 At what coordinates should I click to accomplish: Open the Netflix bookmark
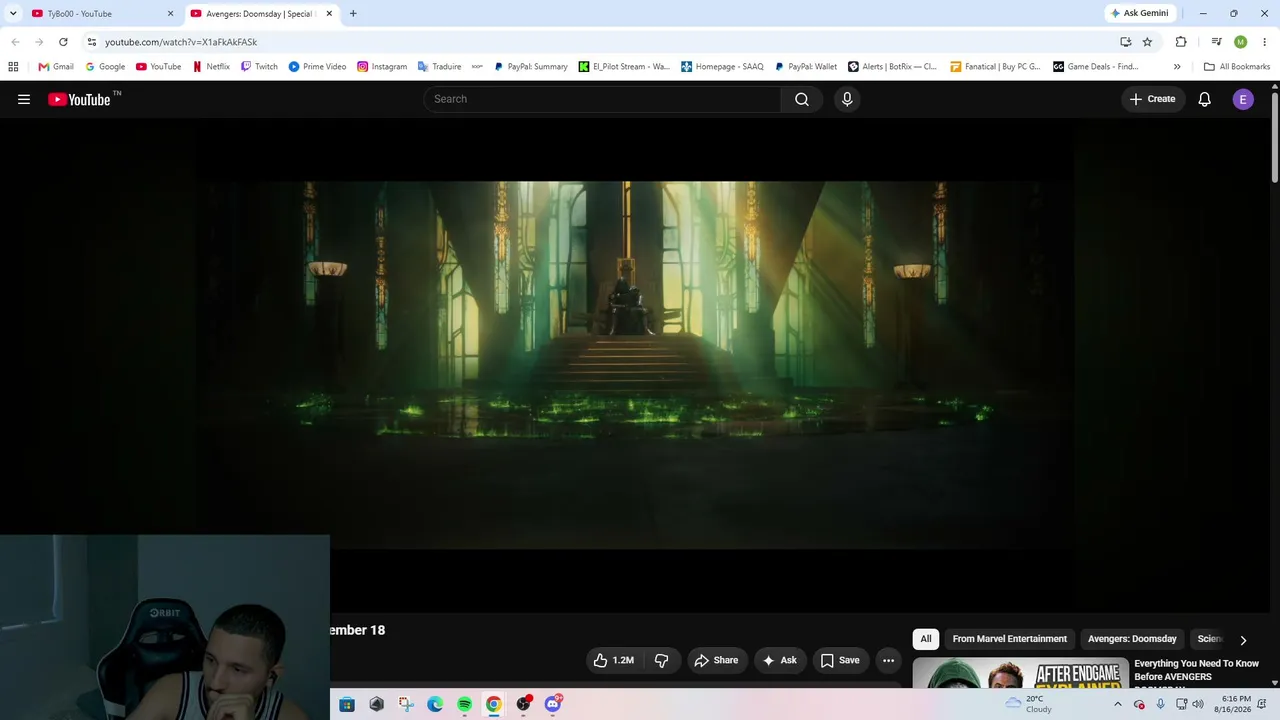211,67
